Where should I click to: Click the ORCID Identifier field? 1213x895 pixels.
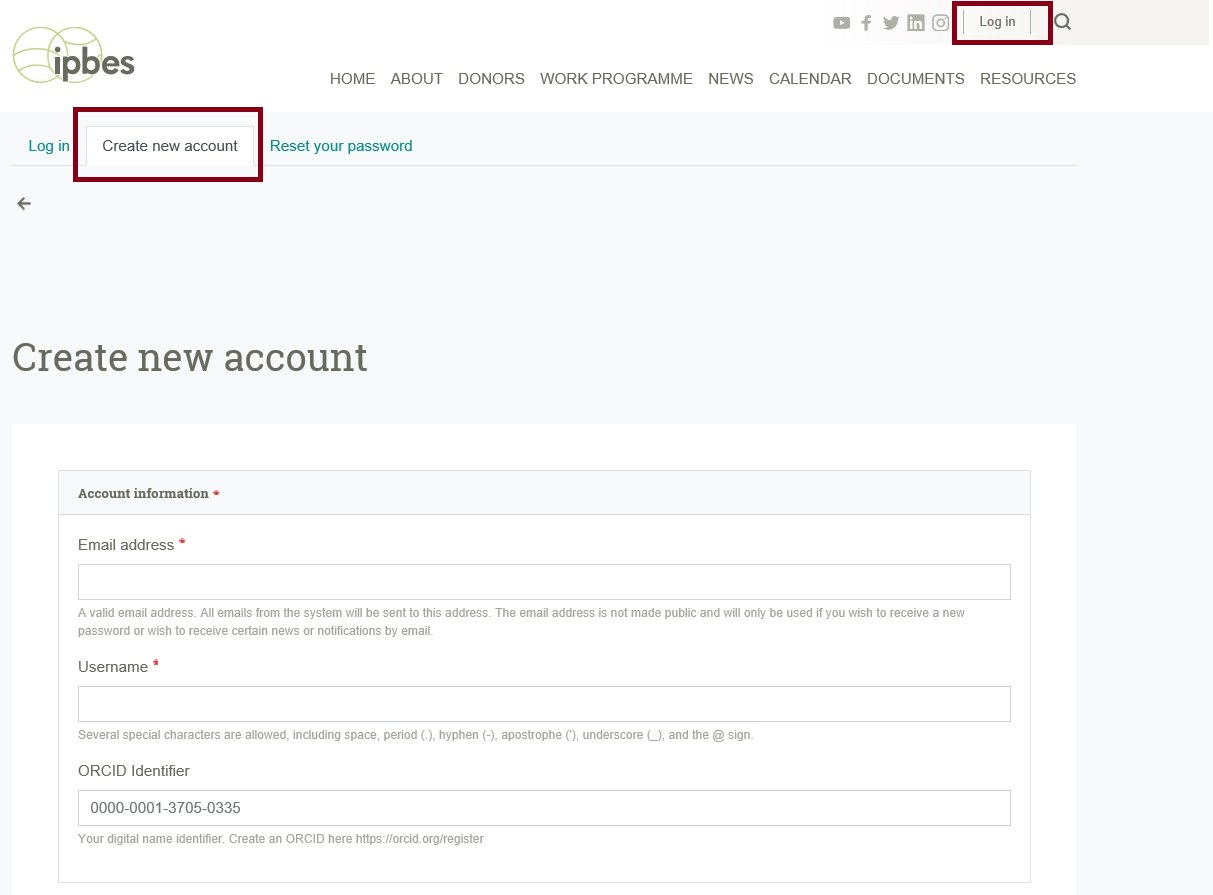coord(544,808)
